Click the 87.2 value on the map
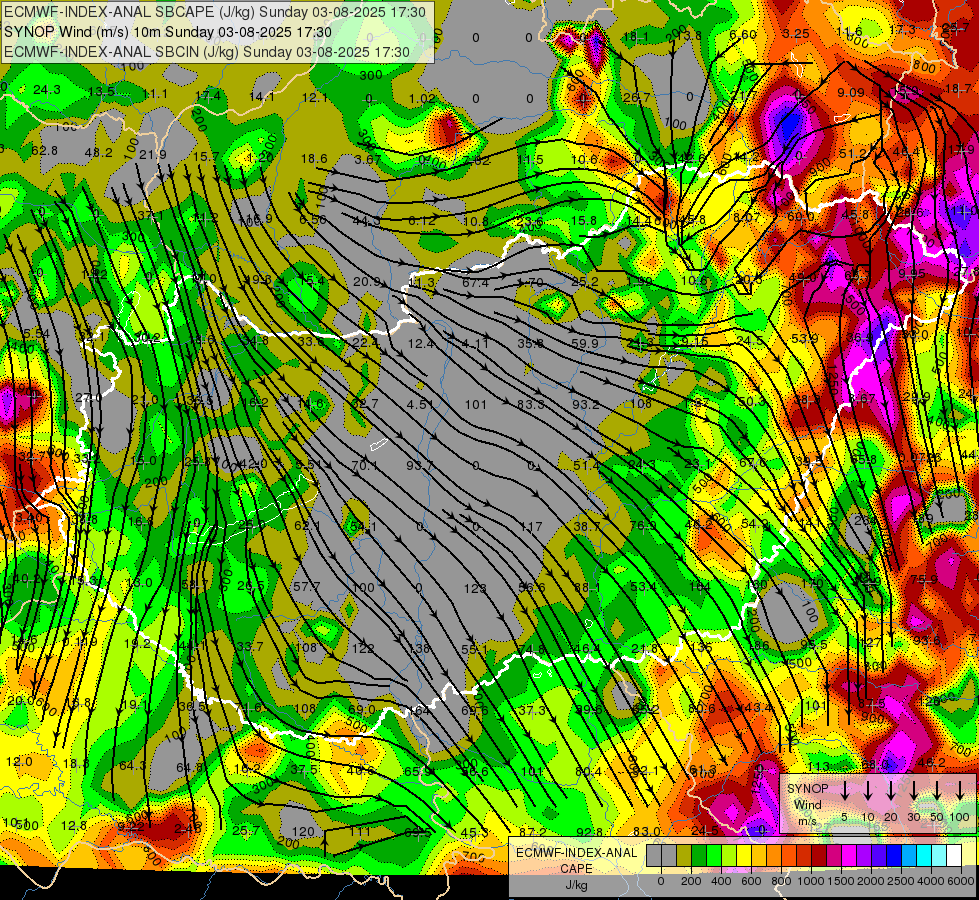Screen dimensions: 979x900 pos(533,832)
